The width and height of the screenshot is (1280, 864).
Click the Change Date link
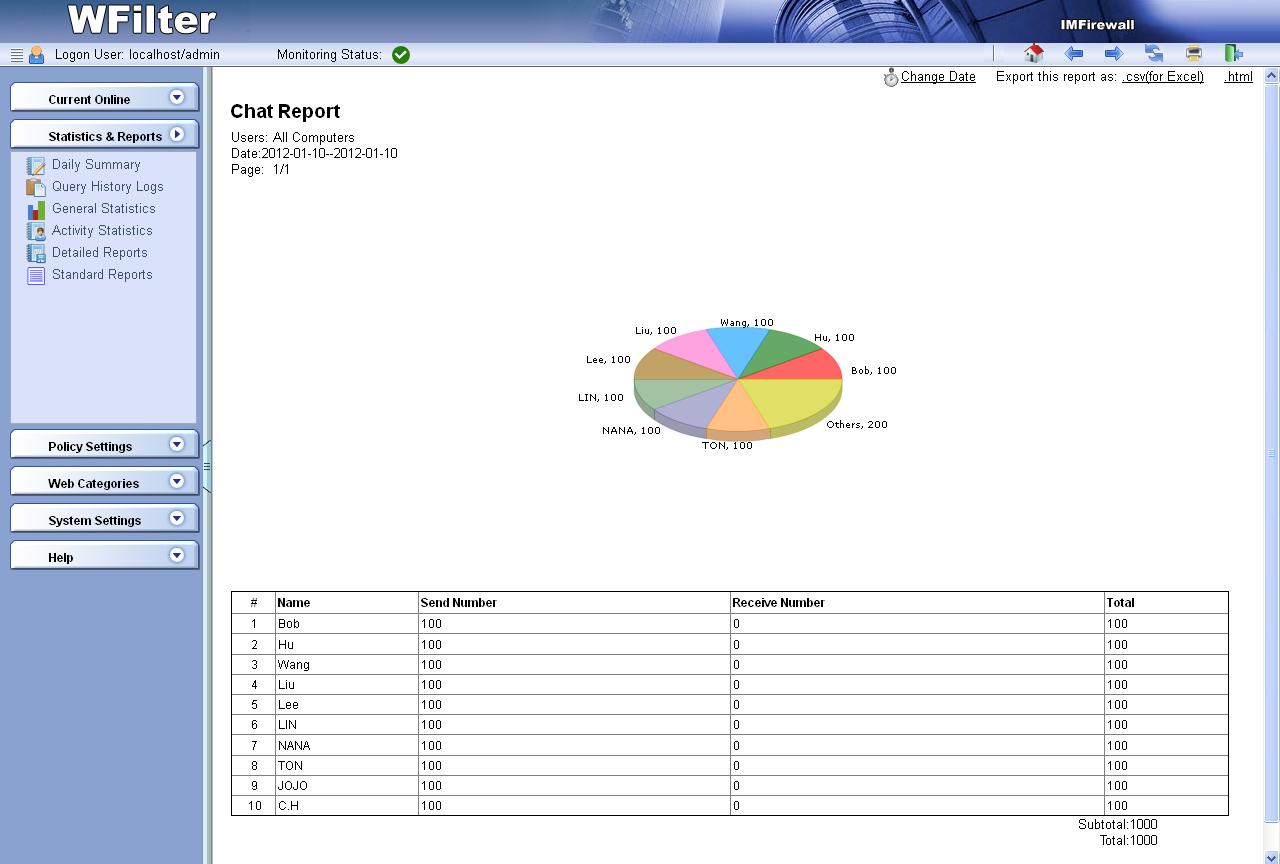click(937, 77)
